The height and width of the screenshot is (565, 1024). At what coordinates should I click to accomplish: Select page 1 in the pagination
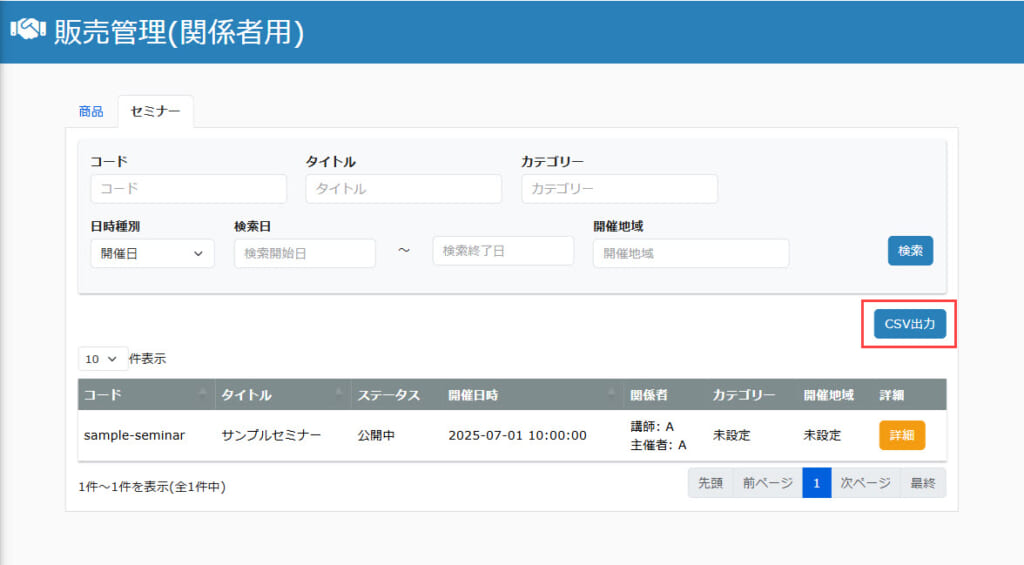816,483
